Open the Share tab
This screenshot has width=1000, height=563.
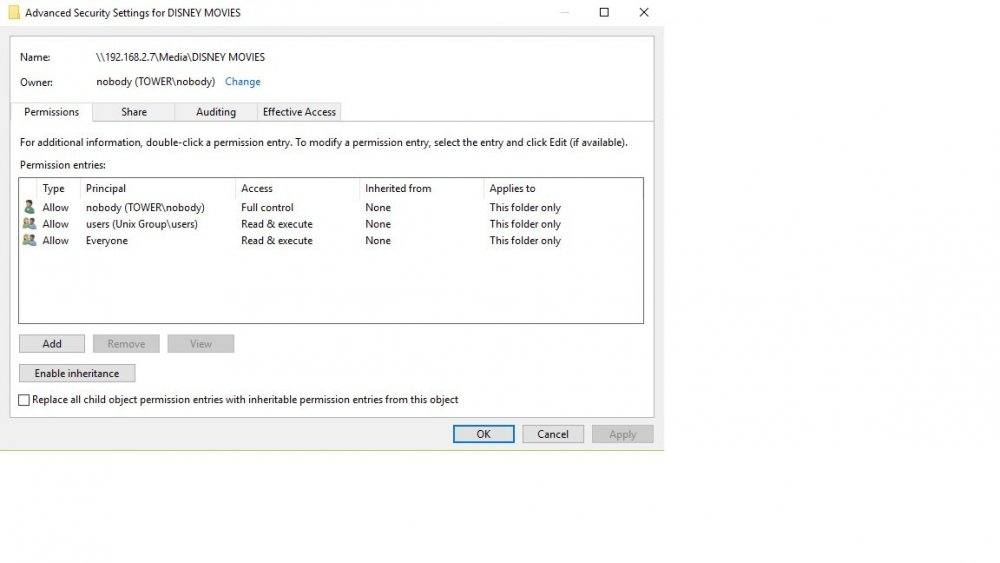pos(134,112)
